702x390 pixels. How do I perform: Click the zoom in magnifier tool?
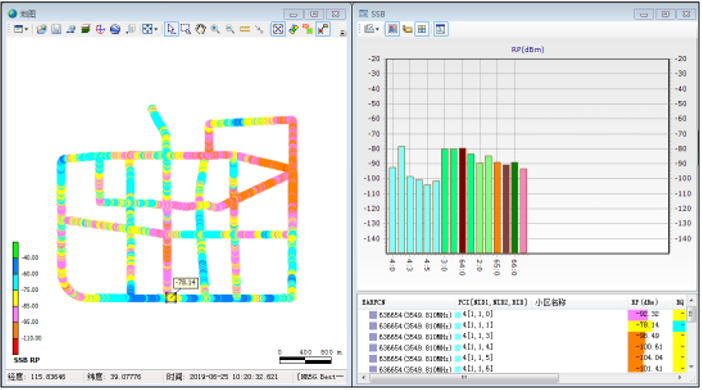[215, 30]
